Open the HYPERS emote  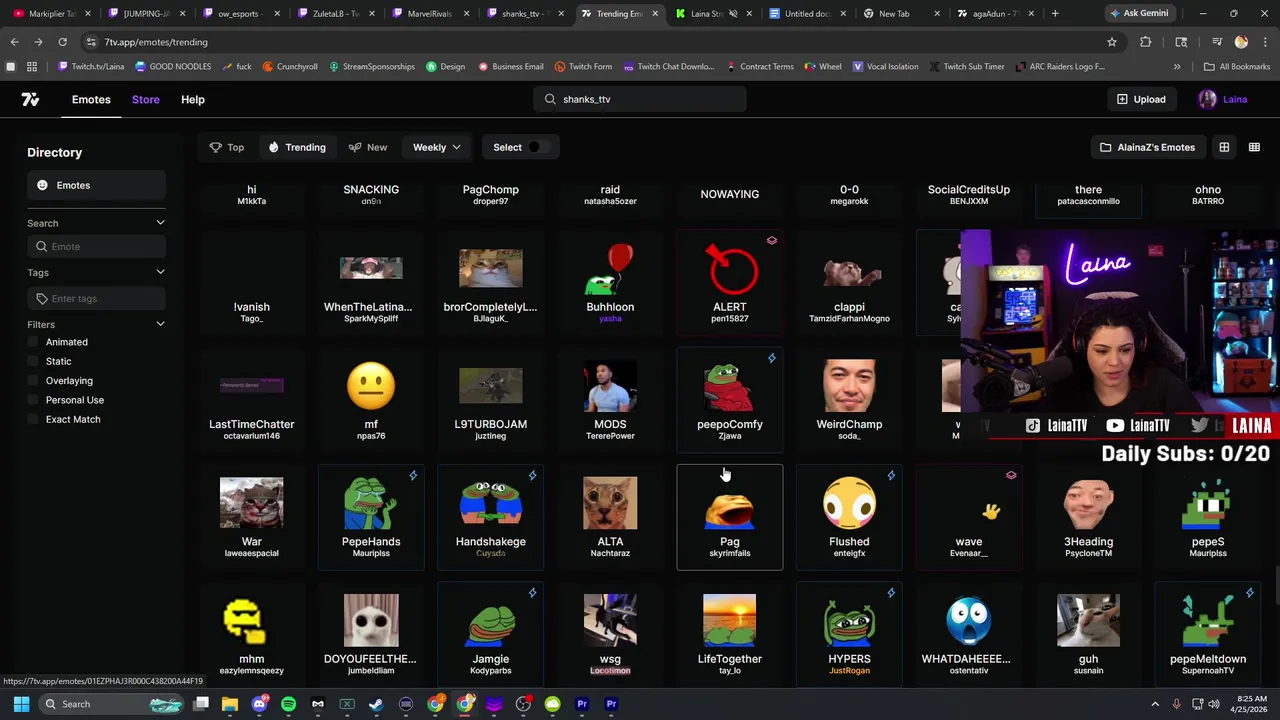tap(849, 634)
